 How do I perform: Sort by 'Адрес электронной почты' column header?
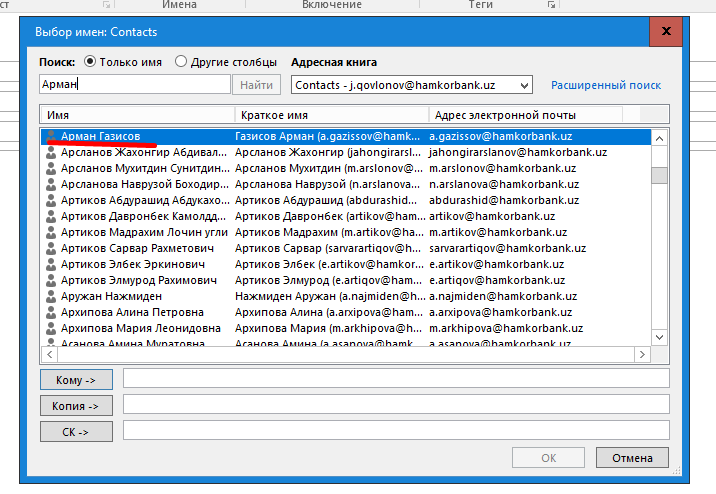[526, 115]
